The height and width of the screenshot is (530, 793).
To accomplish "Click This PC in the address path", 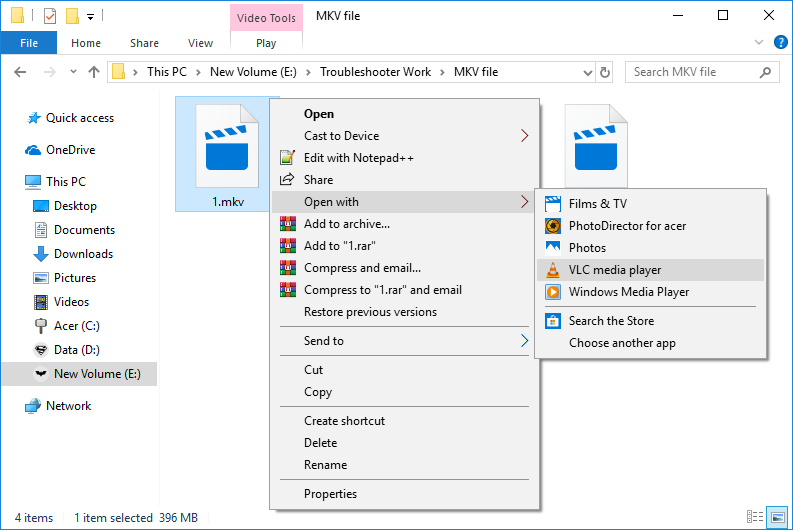I will (x=167, y=72).
